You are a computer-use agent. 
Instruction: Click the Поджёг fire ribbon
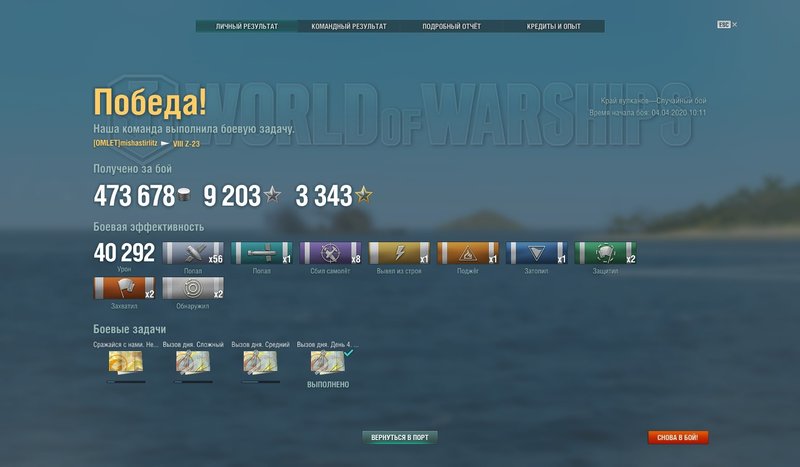coord(468,253)
